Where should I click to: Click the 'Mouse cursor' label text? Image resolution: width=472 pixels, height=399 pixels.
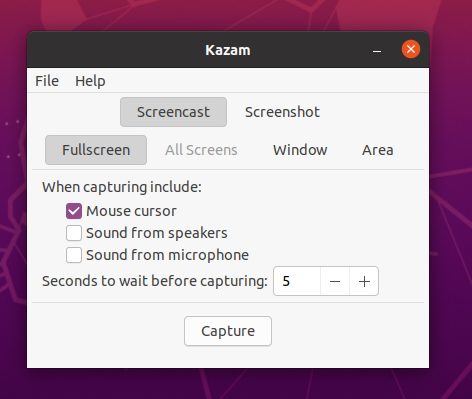click(131, 211)
